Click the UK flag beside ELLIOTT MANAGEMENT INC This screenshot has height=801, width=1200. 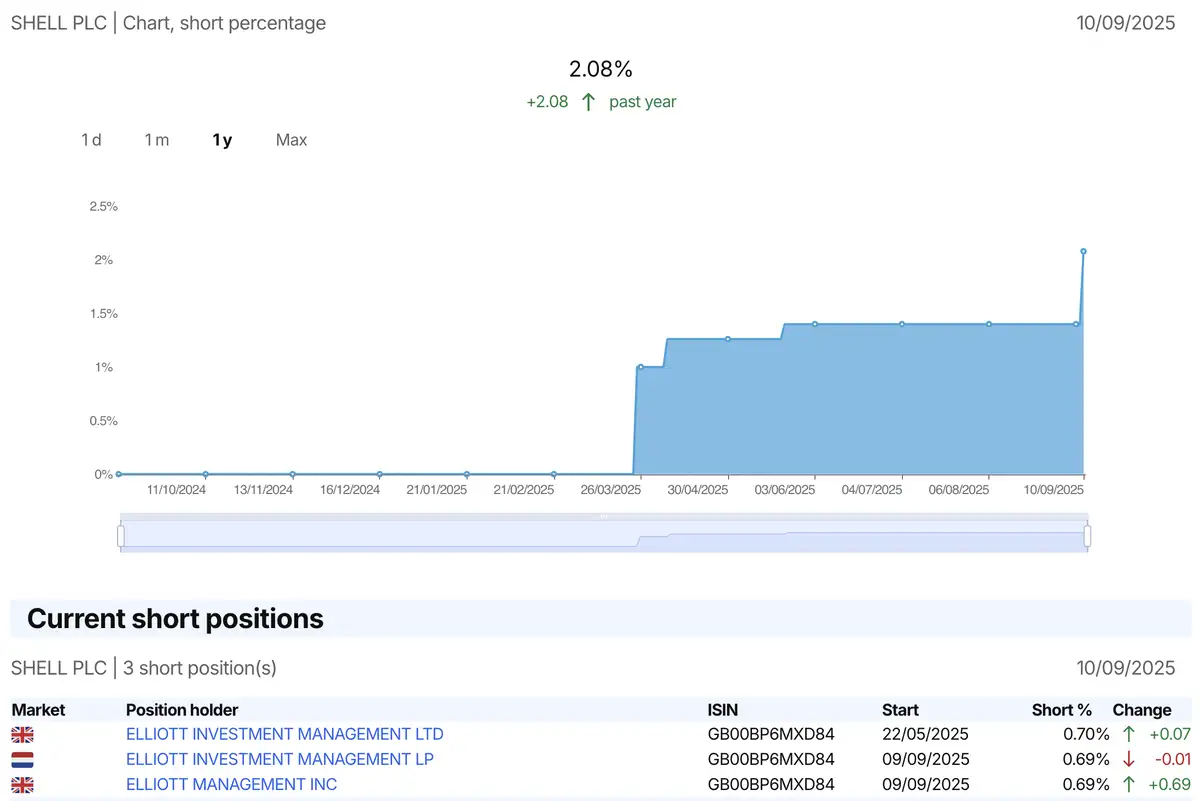click(x=22, y=786)
